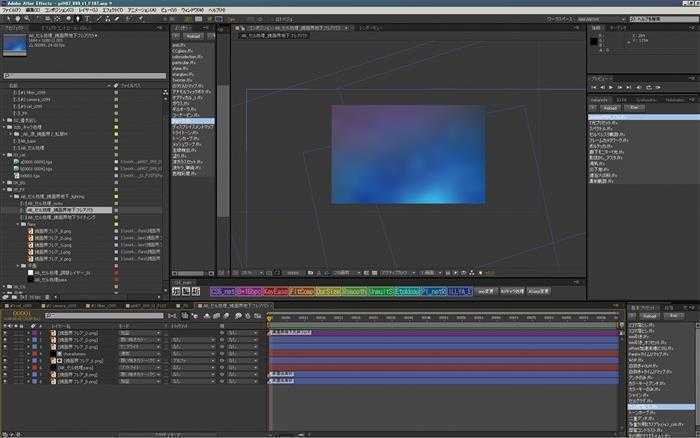Click the timeline current-time indicator marker

click(x=269, y=318)
